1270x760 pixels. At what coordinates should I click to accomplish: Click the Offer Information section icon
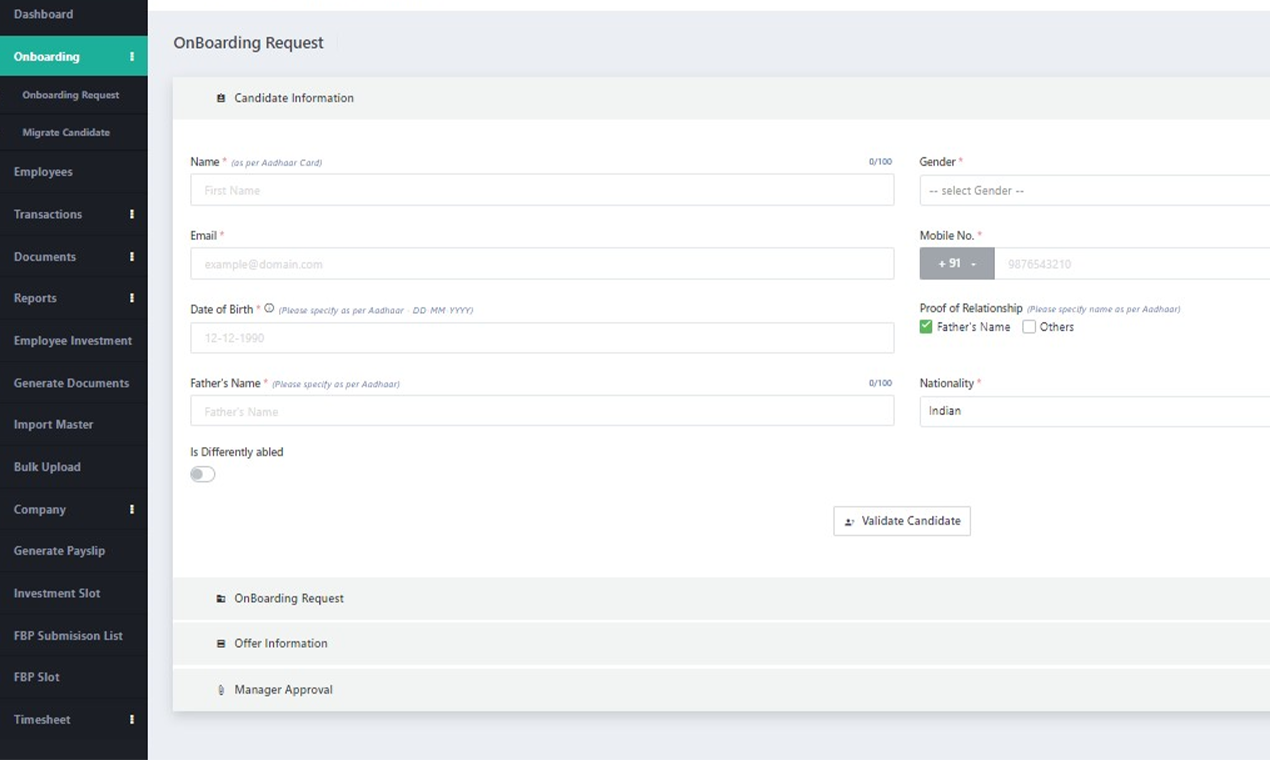[221, 643]
